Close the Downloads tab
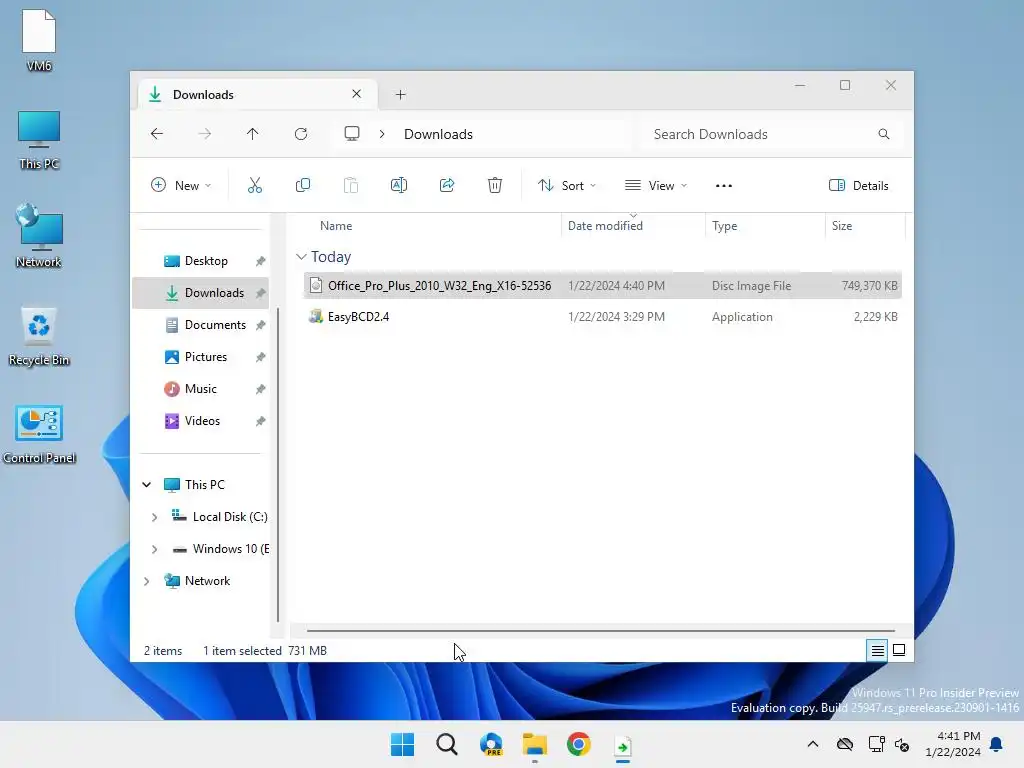The image size is (1024, 768). 357,94
